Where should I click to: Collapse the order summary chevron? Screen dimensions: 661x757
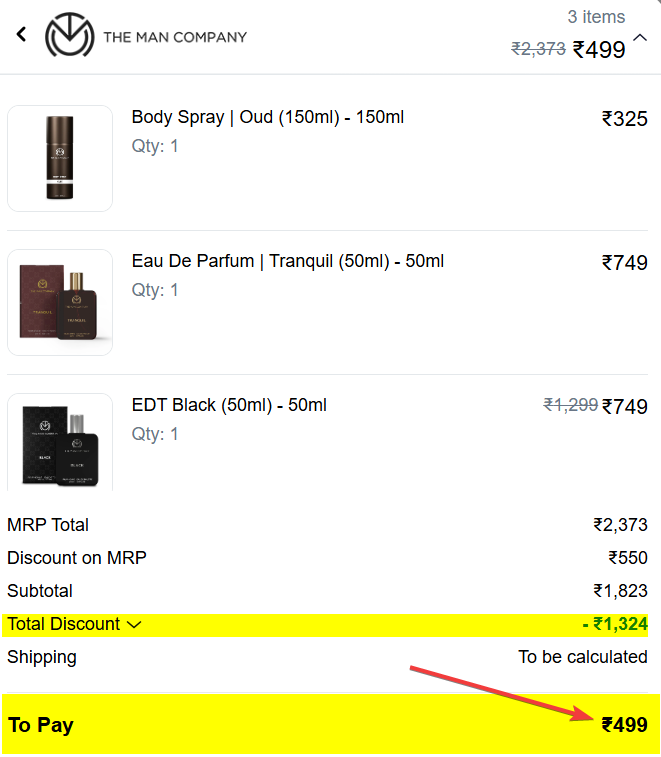tap(640, 37)
